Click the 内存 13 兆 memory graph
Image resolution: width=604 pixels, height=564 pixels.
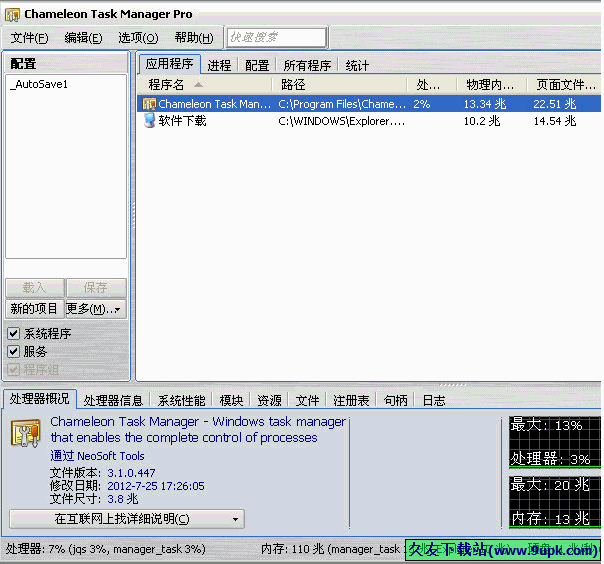pyautogui.click(x=555, y=502)
